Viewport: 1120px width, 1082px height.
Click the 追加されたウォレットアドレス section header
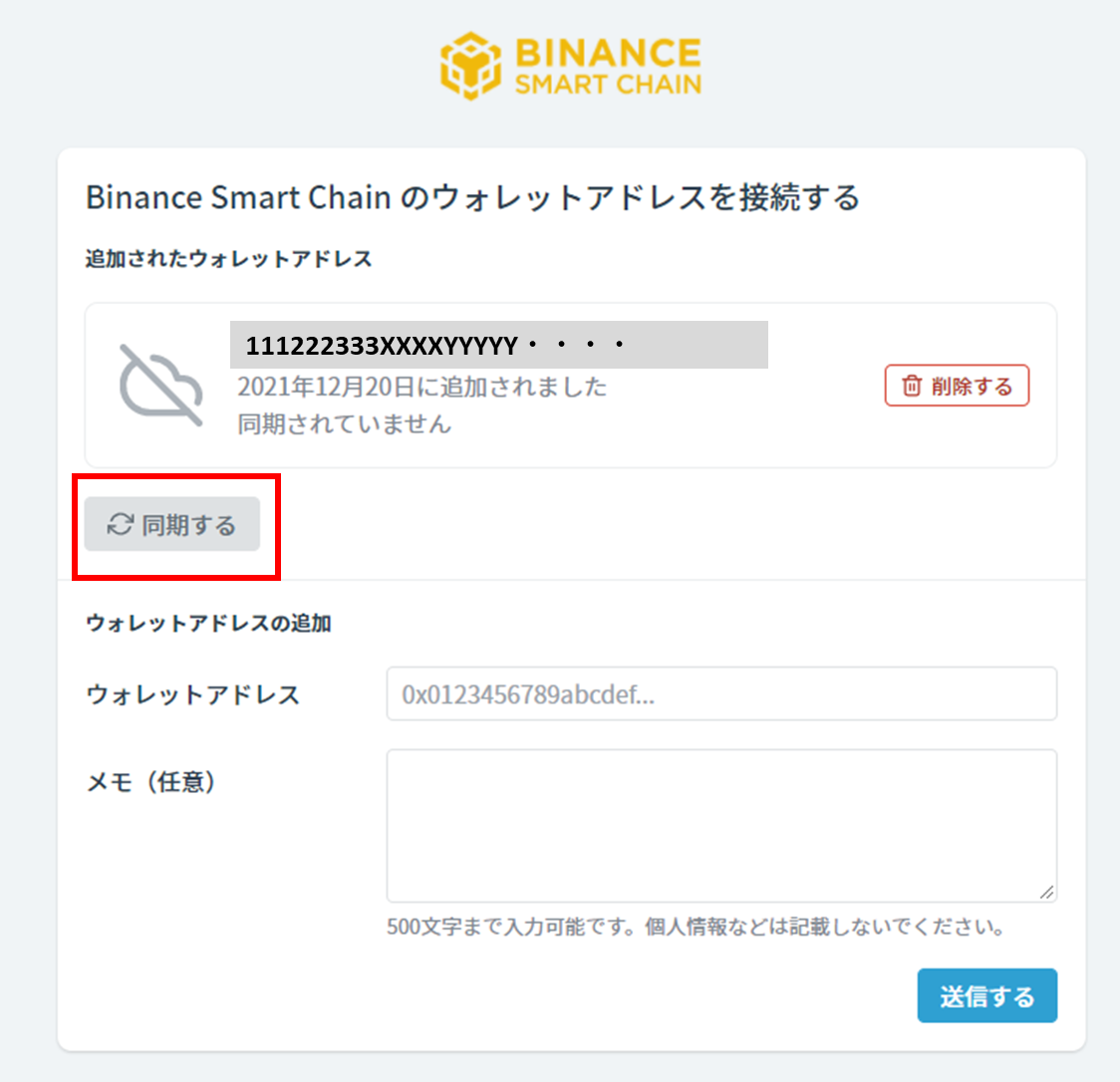[x=228, y=258]
